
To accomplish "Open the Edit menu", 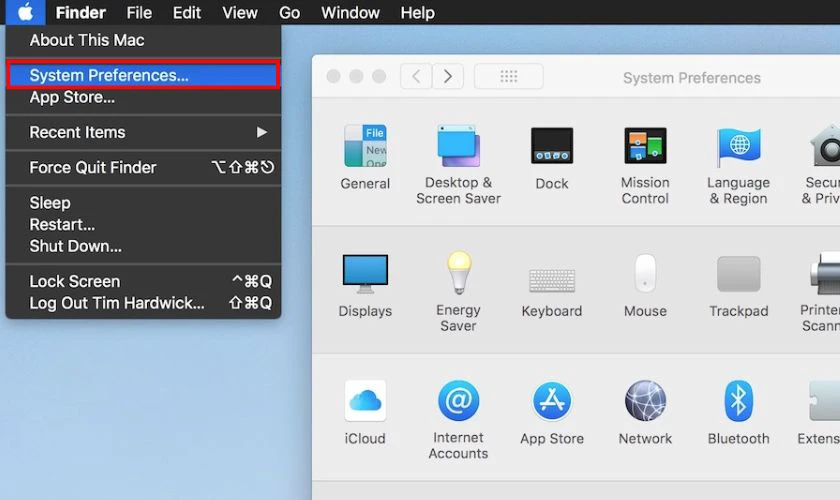I will 186,12.
